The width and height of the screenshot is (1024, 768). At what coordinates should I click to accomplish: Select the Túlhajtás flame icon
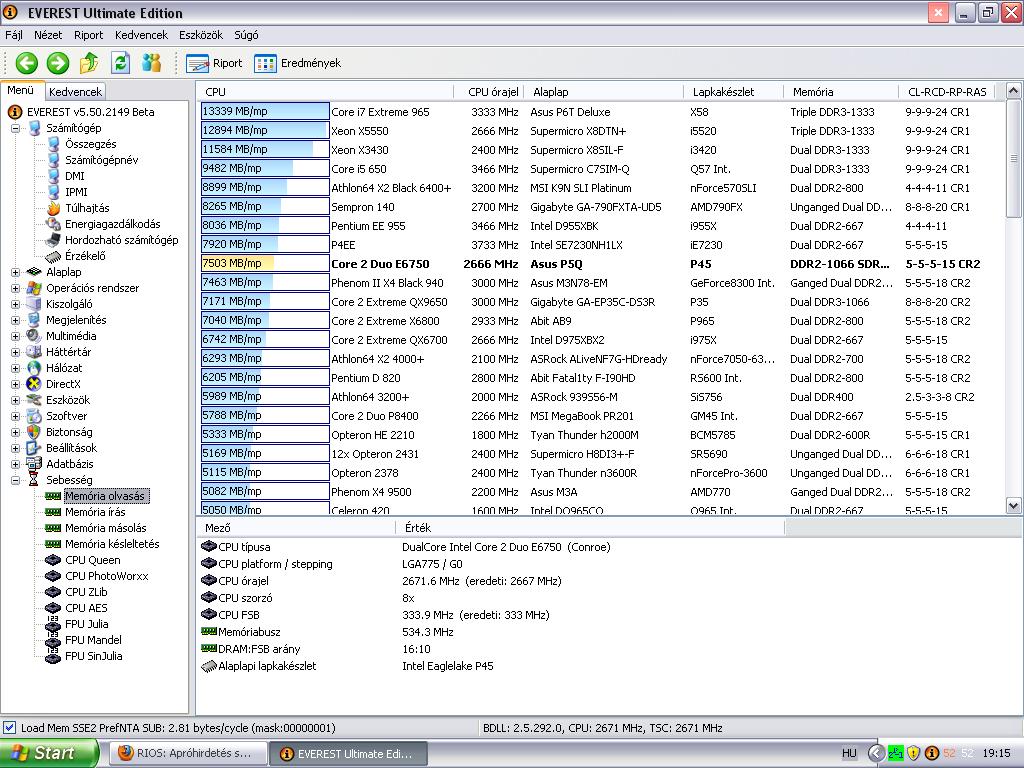(x=54, y=208)
